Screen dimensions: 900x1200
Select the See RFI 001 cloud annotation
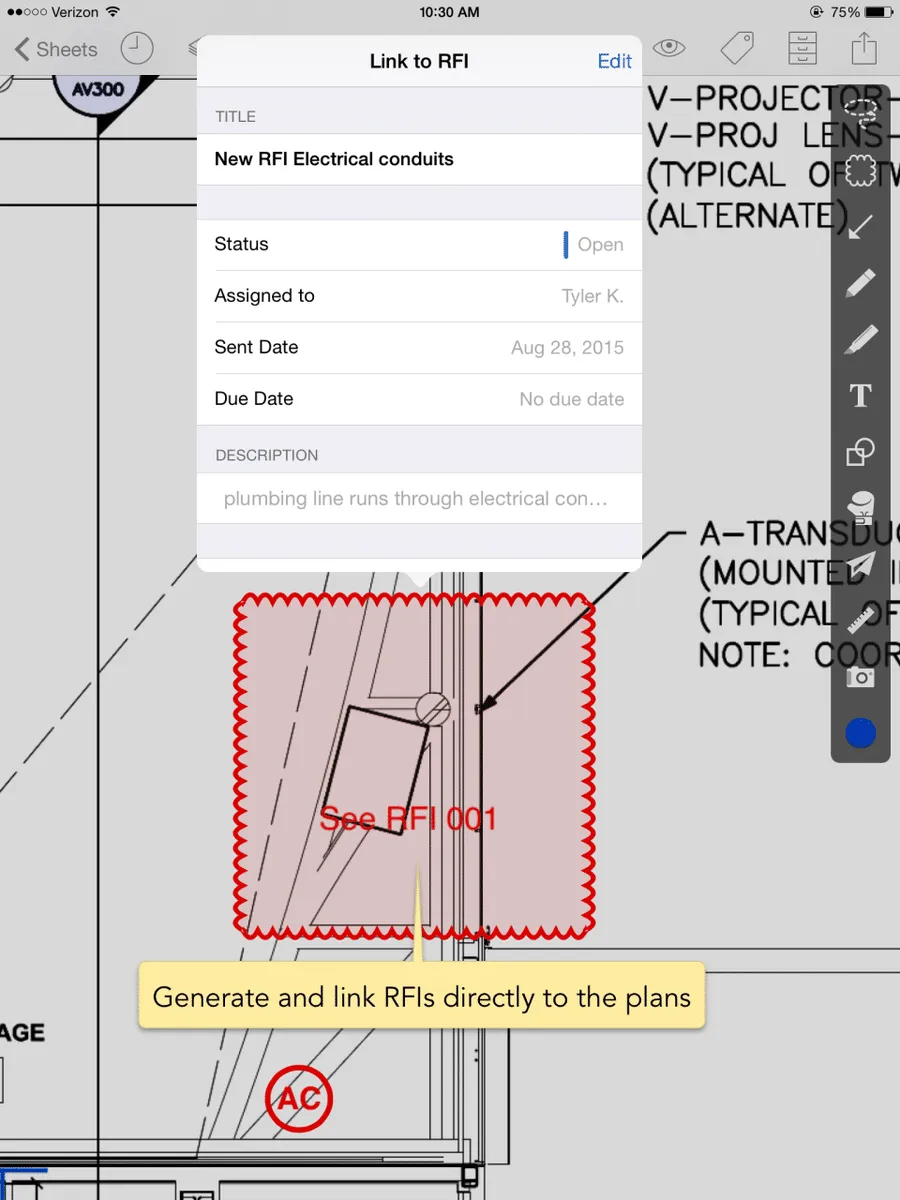415,765
